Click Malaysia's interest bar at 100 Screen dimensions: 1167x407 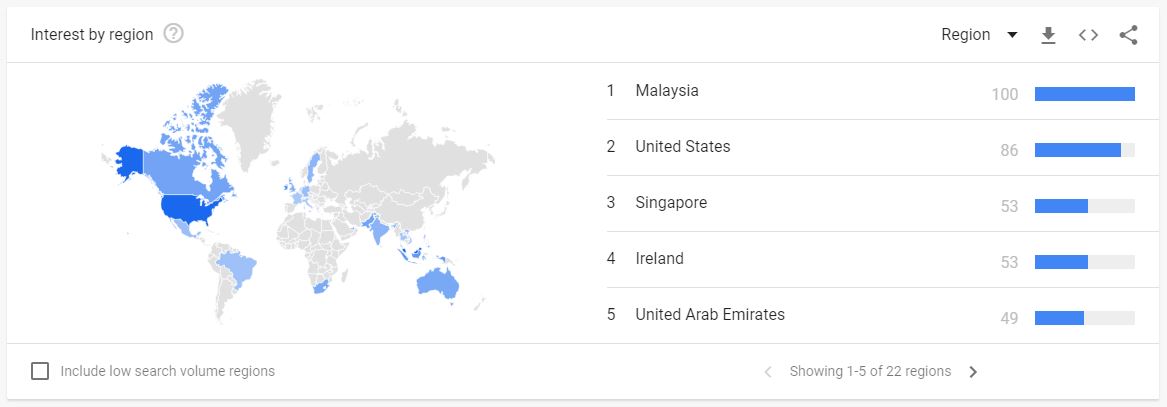click(1084, 94)
